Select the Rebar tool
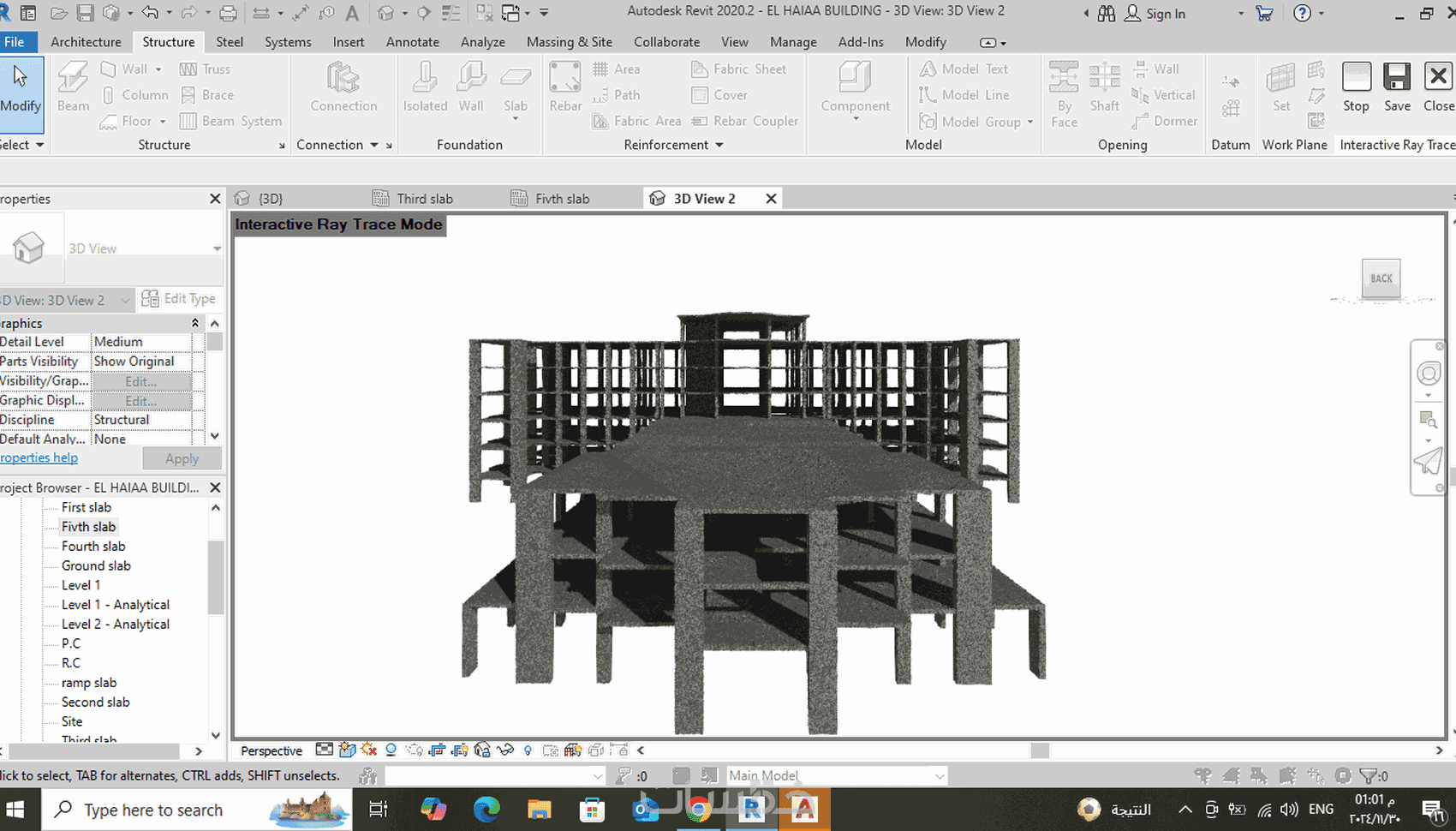The width and height of the screenshot is (1456, 831). 565,87
